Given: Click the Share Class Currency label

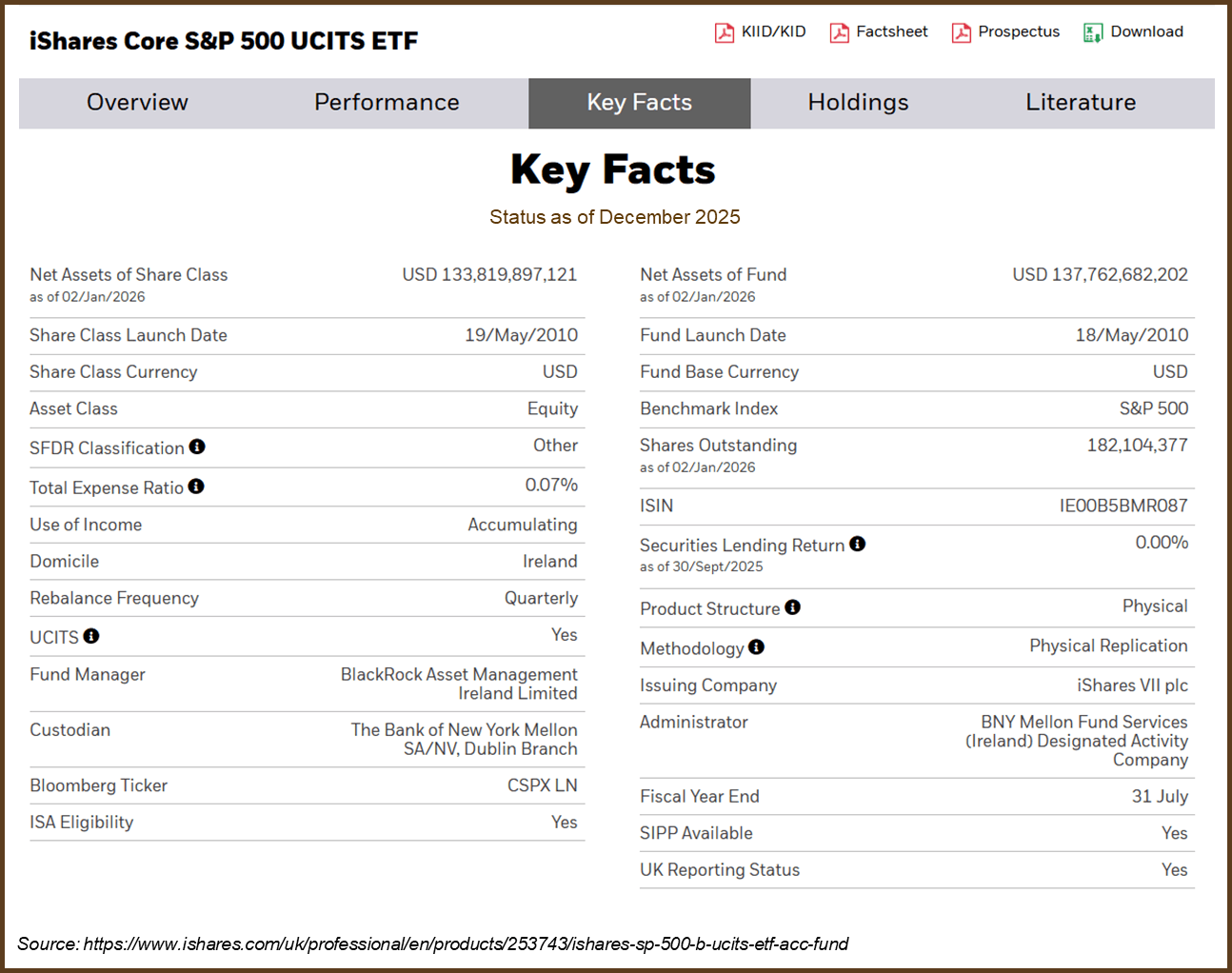Looking at the screenshot, I should pyautogui.click(x=113, y=372).
